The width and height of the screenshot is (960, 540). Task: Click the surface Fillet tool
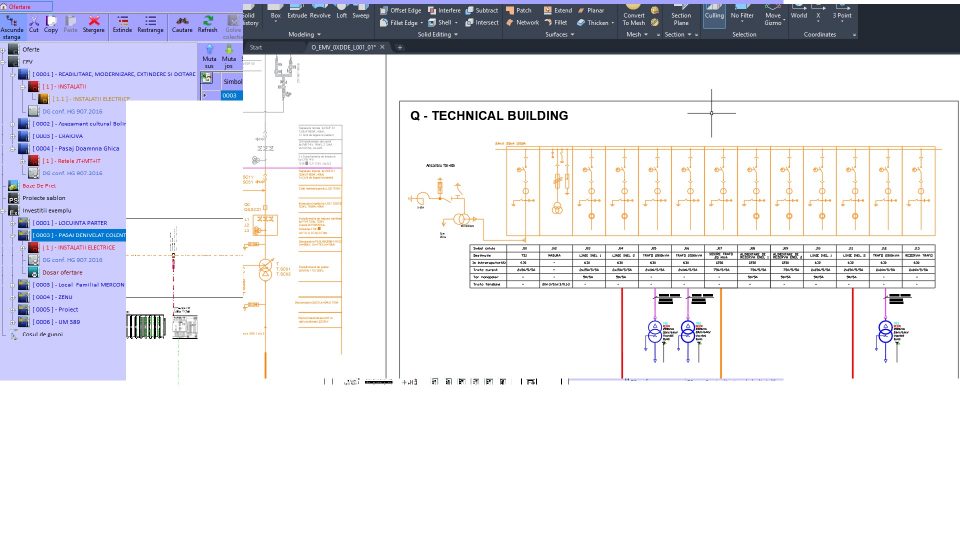(x=556, y=23)
